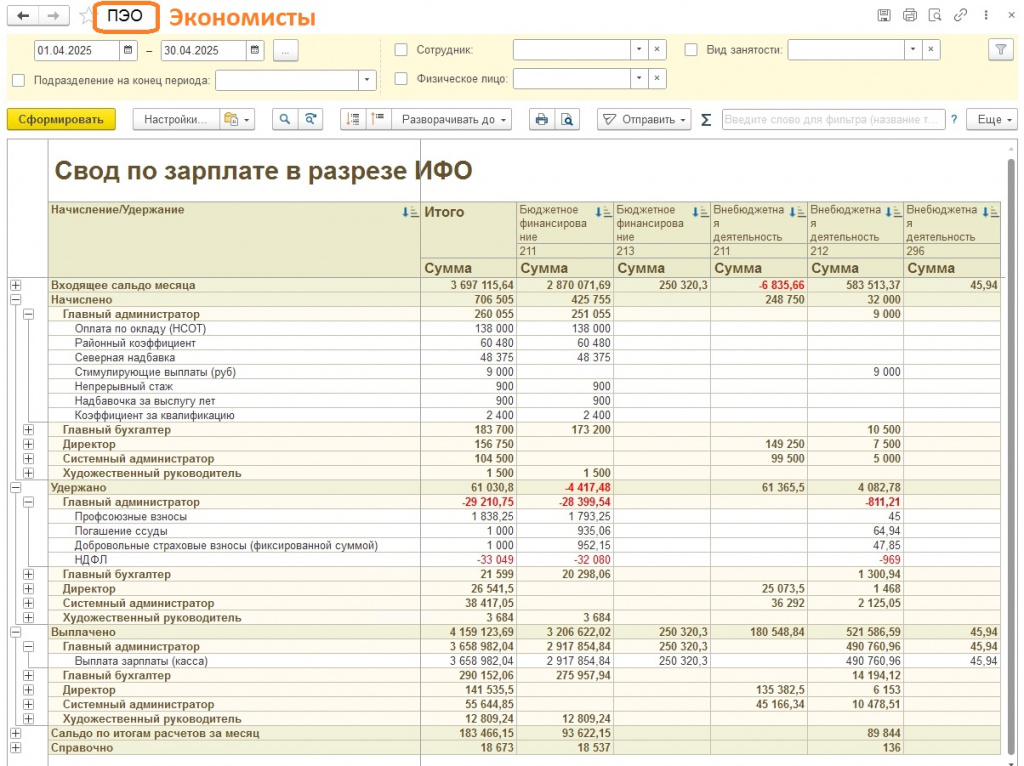Select the НДФЛ row label
Viewport: 1024px width, 766px height.
tap(91, 560)
